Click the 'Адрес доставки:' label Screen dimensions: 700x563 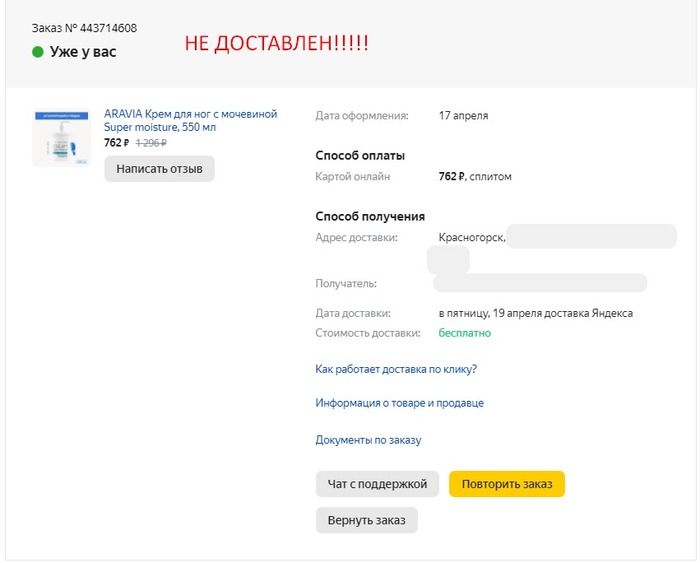(356, 238)
